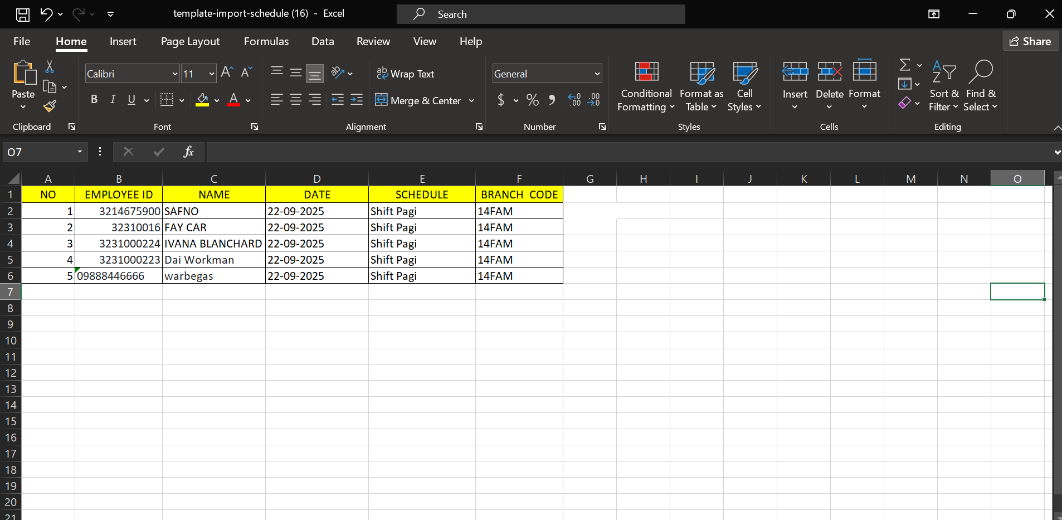
Task: Expand the Name Box dropdown arrow
Action: pos(80,152)
